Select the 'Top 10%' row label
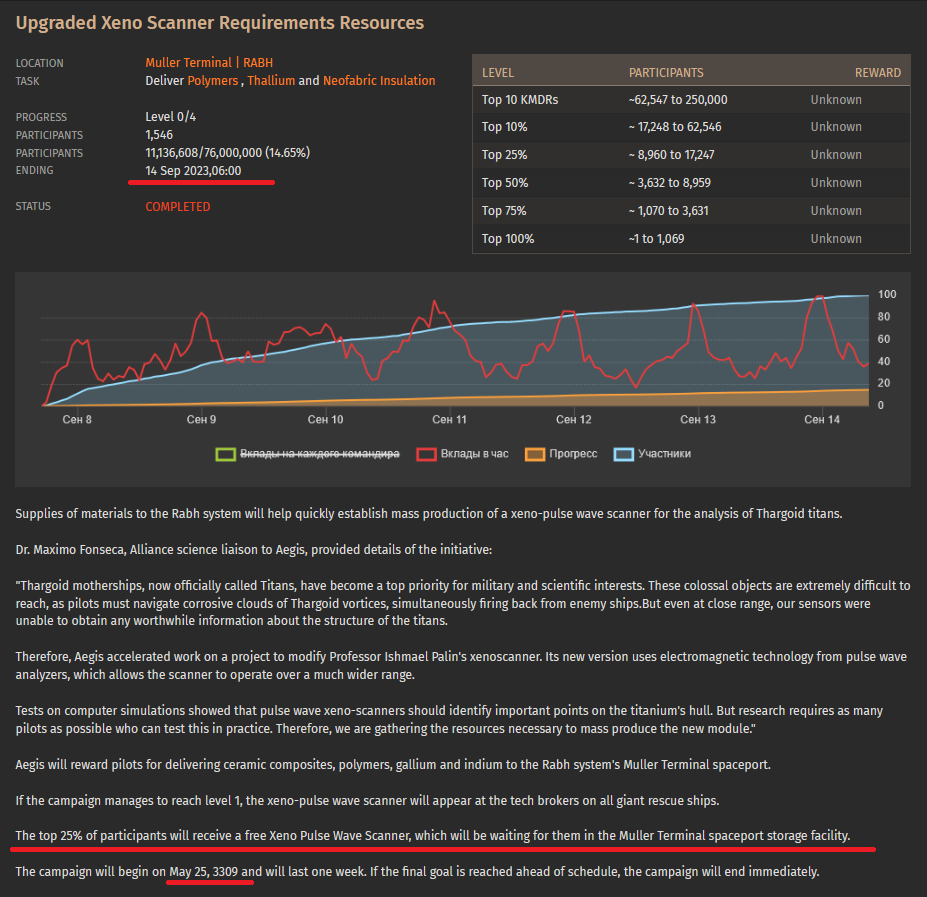Viewport: 927px width, 897px height. (504, 127)
